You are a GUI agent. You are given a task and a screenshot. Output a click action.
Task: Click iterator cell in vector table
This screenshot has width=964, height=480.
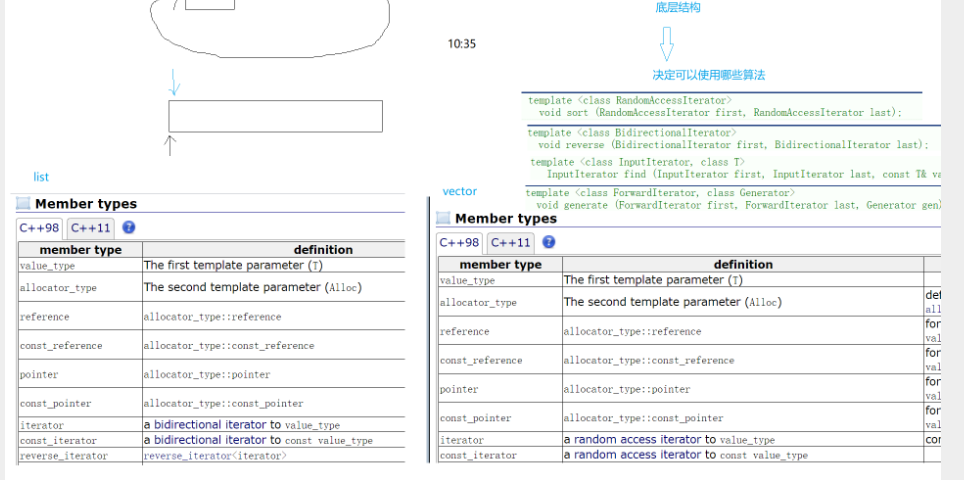point(500,439)
